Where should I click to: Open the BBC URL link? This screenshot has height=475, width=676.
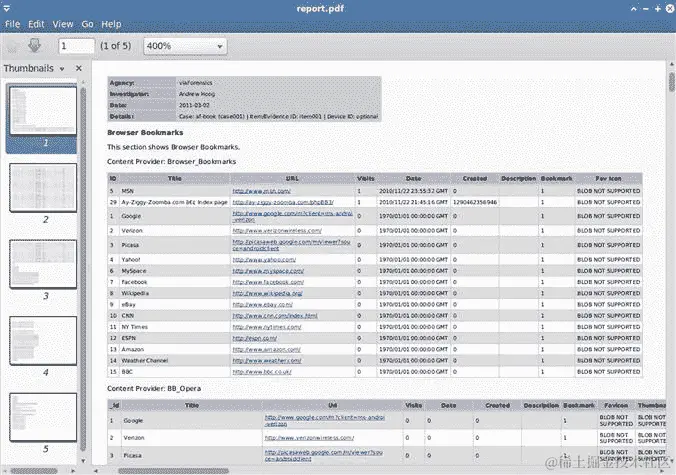[262, 372]
